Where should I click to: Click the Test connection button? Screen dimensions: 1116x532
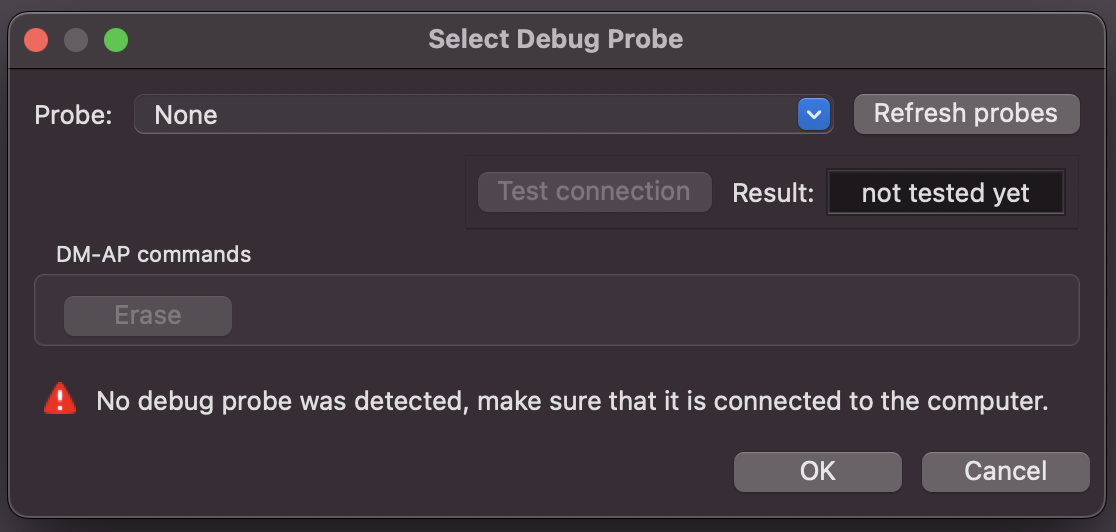594,192
